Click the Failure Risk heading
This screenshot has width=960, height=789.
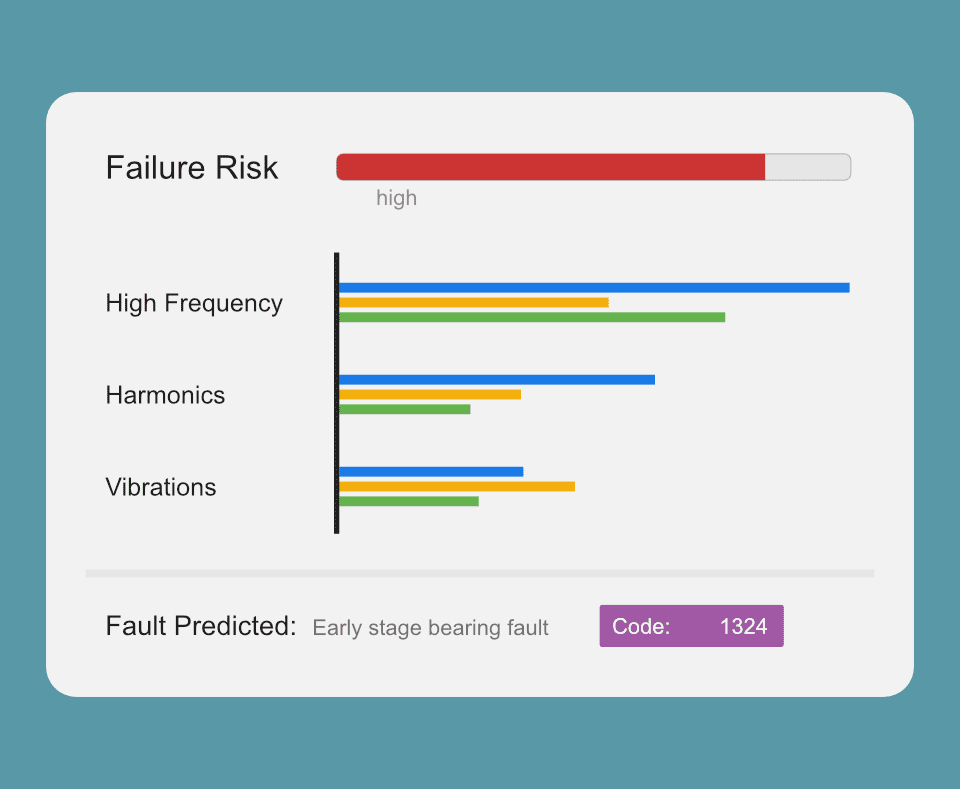[192, 168]
